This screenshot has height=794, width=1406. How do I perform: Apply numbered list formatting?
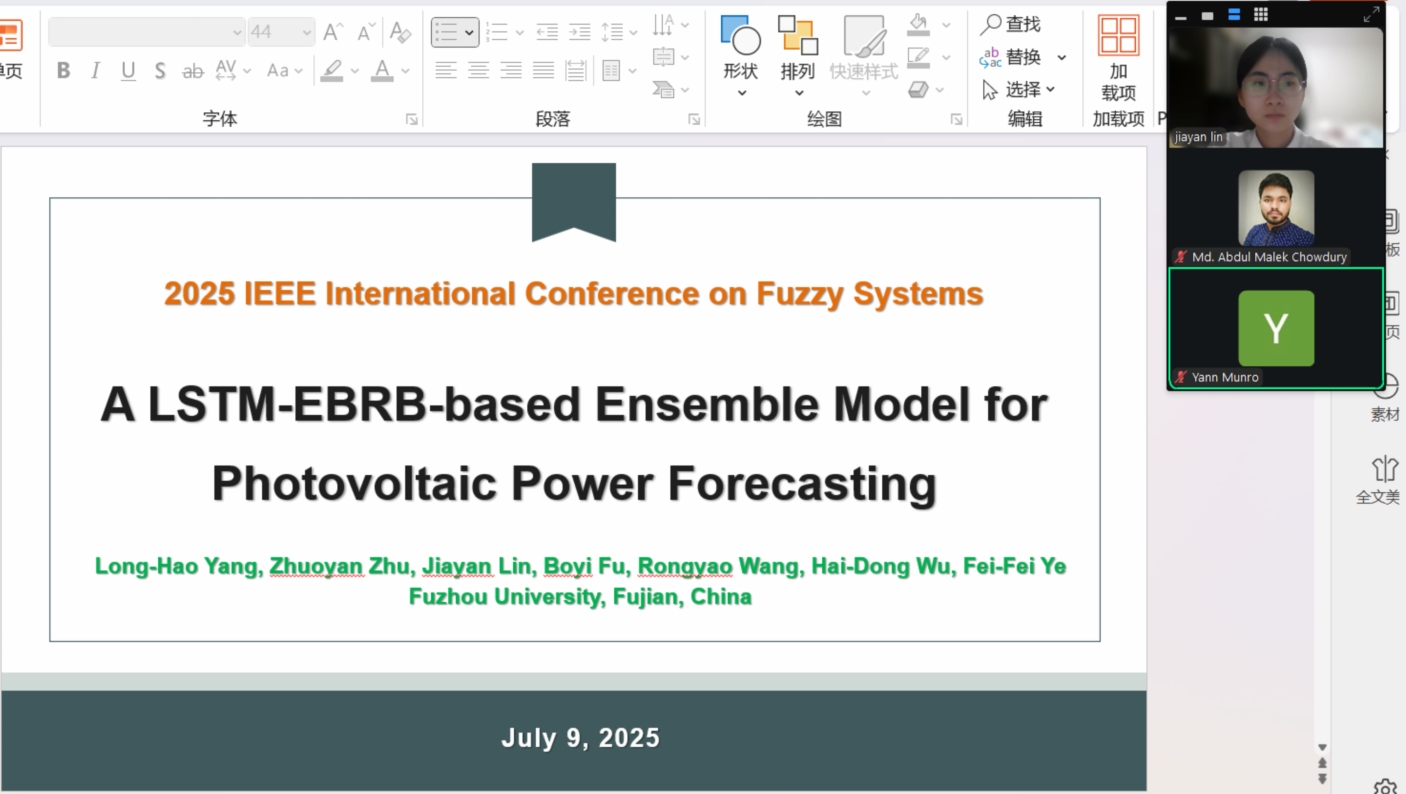coord(497,32)
